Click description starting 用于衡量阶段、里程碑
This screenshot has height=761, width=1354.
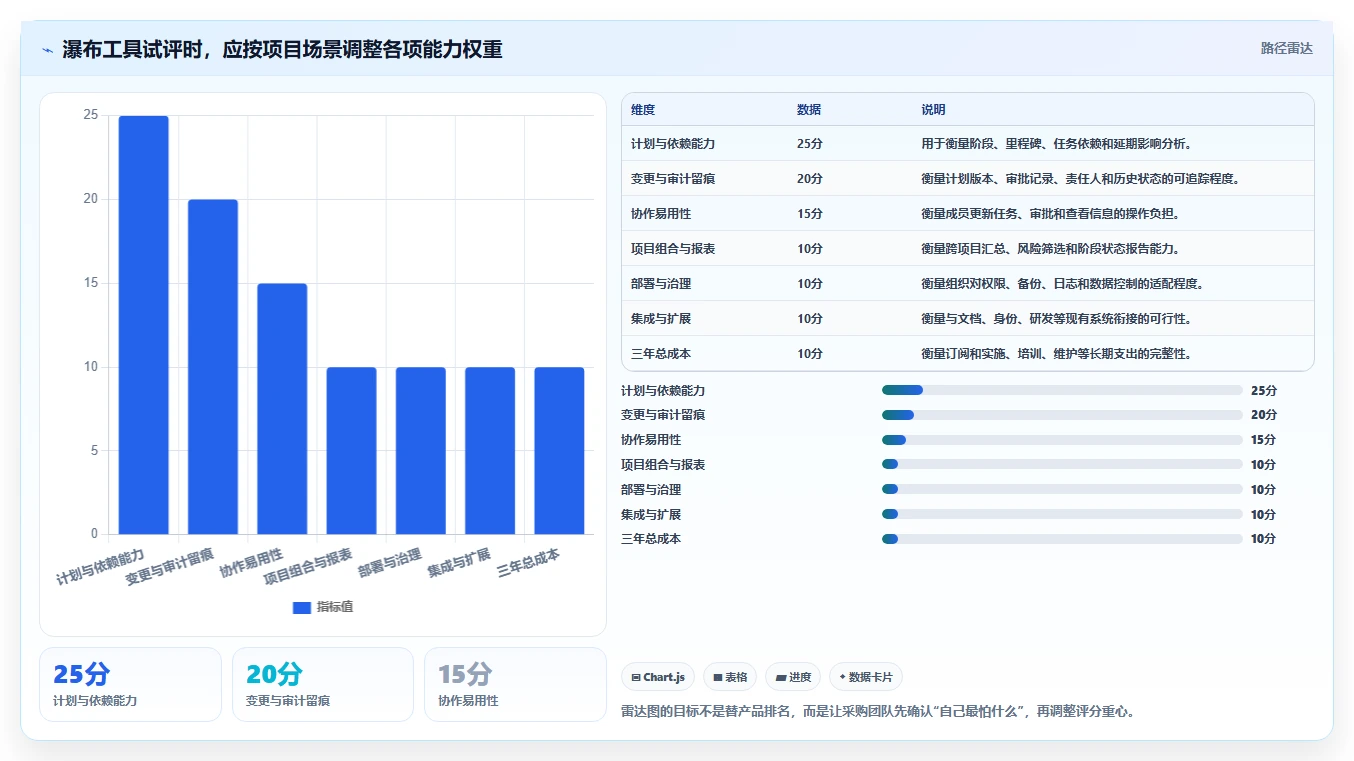click(1056, 144)
